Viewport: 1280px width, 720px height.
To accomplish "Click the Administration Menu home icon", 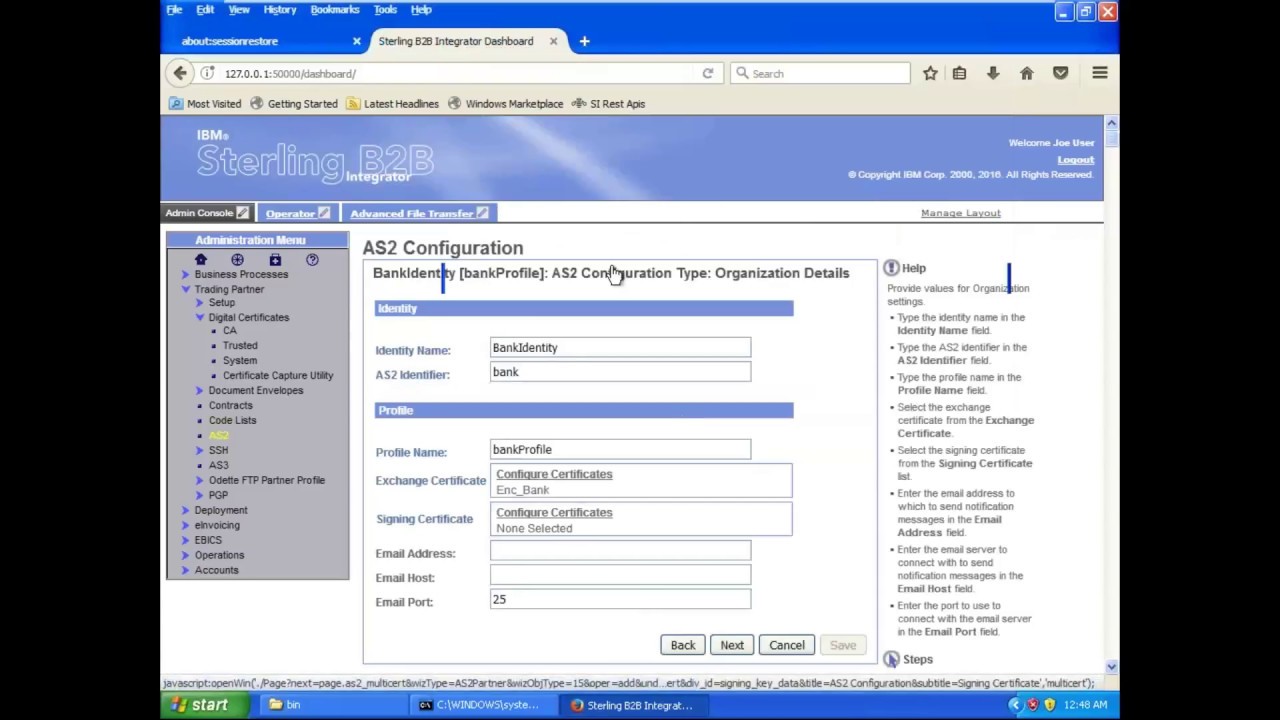I will (x=201, y=260).
